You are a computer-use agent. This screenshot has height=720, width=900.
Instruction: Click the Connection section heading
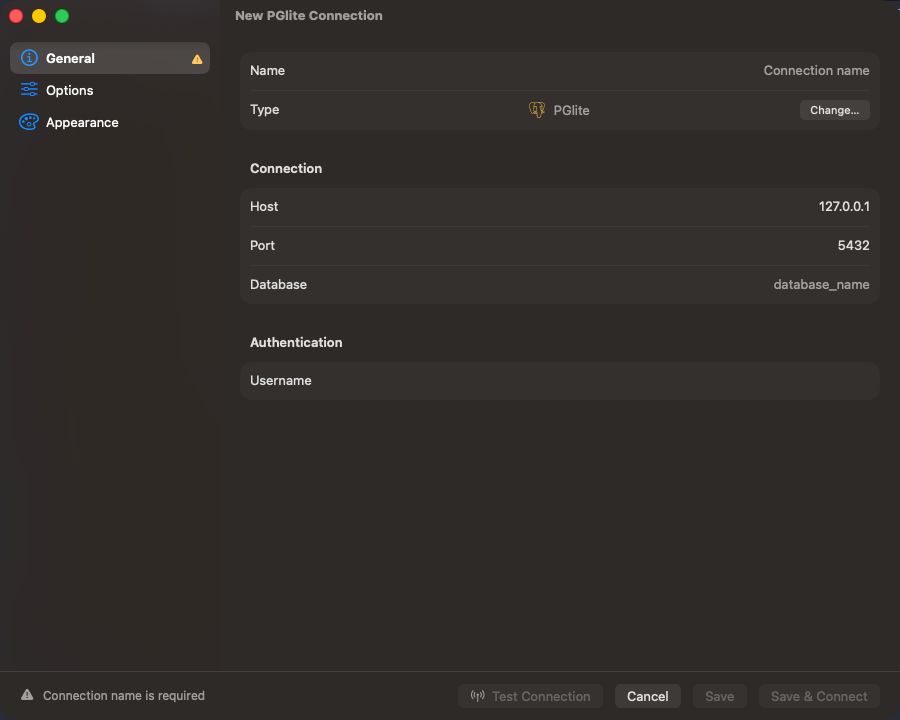pyautogui.click(x=286, y=168)
